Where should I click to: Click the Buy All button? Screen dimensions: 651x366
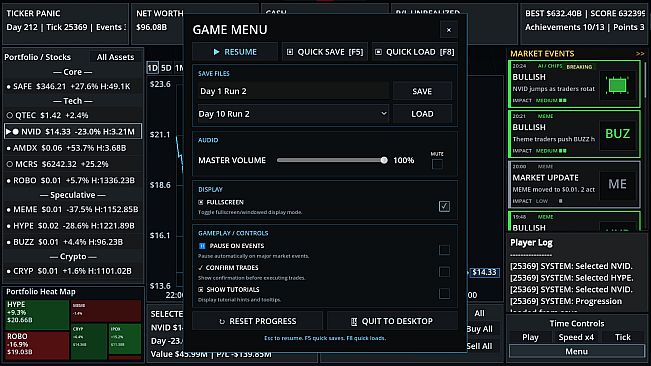[479, 329]
